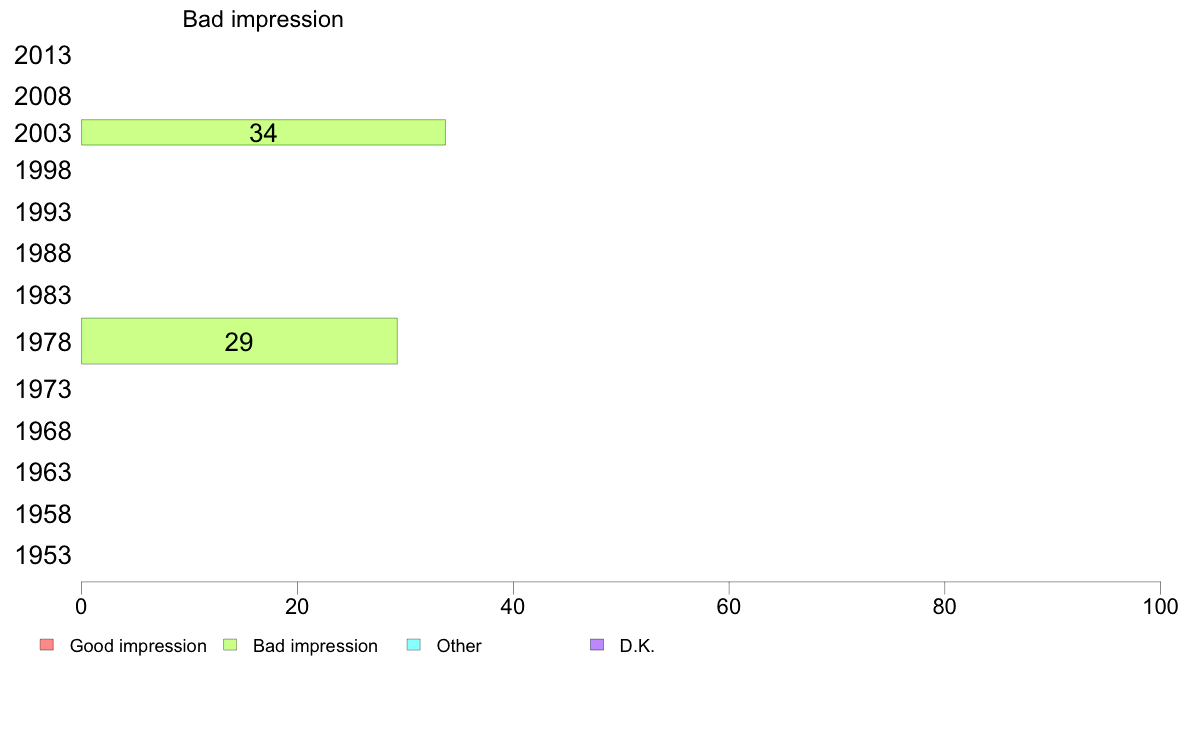Screen dimensions: 1188x736
Task: Click the 100 tick label on axis
Action: pos(1160,606)
